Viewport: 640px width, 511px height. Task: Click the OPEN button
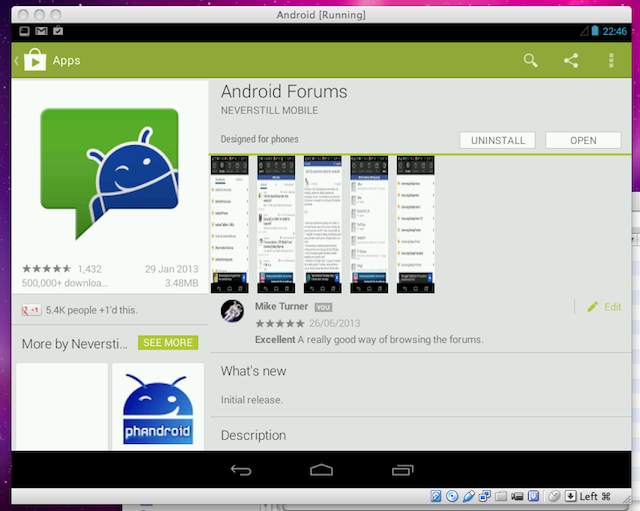[583, 141]
